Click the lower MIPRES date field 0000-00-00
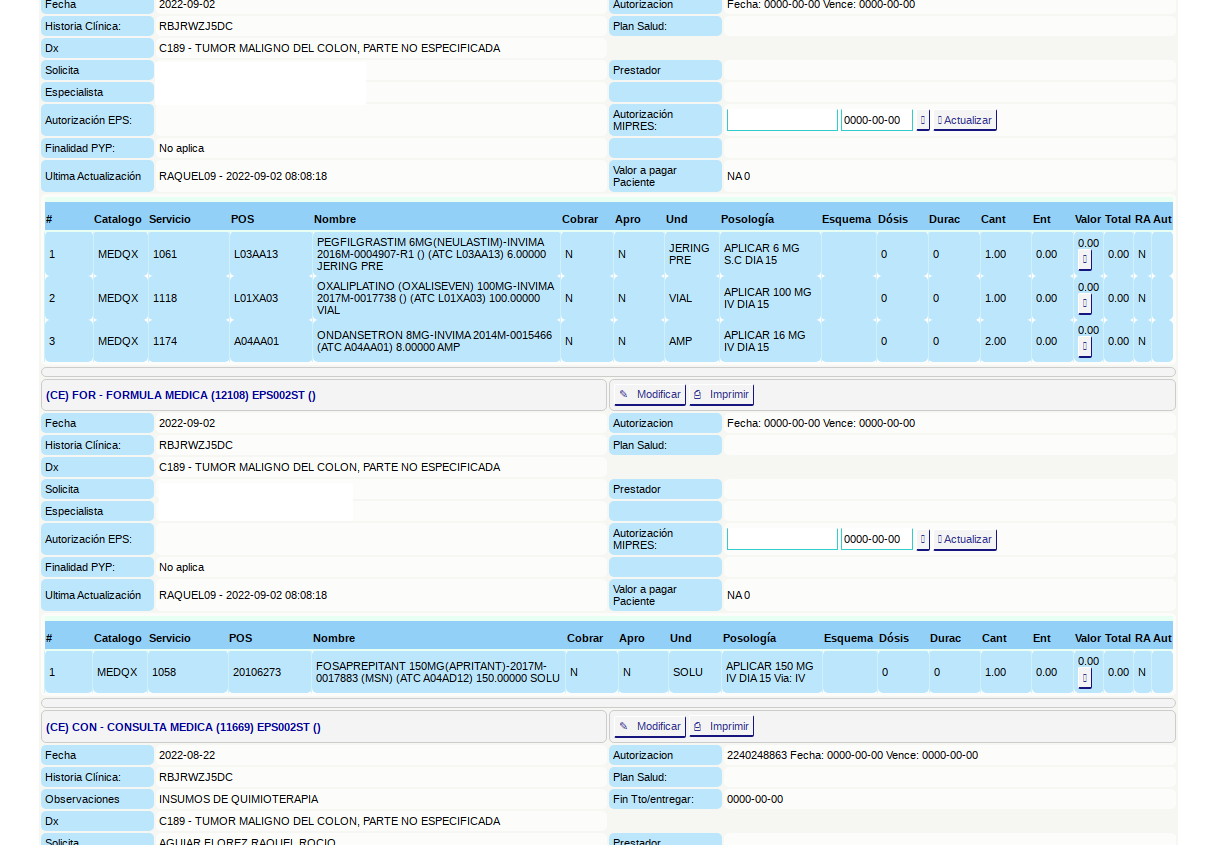 point(877,539)
